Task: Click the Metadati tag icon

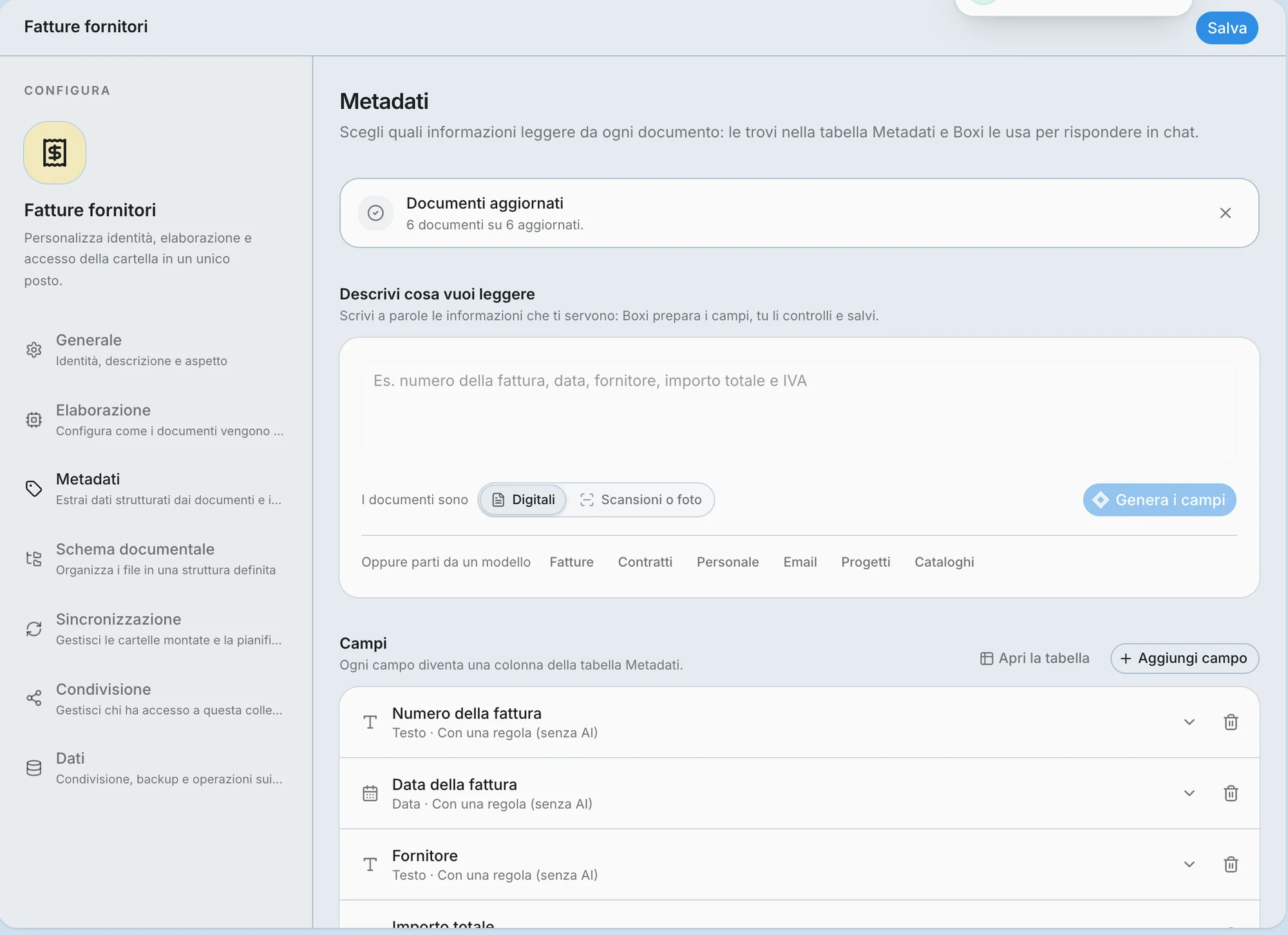Action: coord(34,489)
